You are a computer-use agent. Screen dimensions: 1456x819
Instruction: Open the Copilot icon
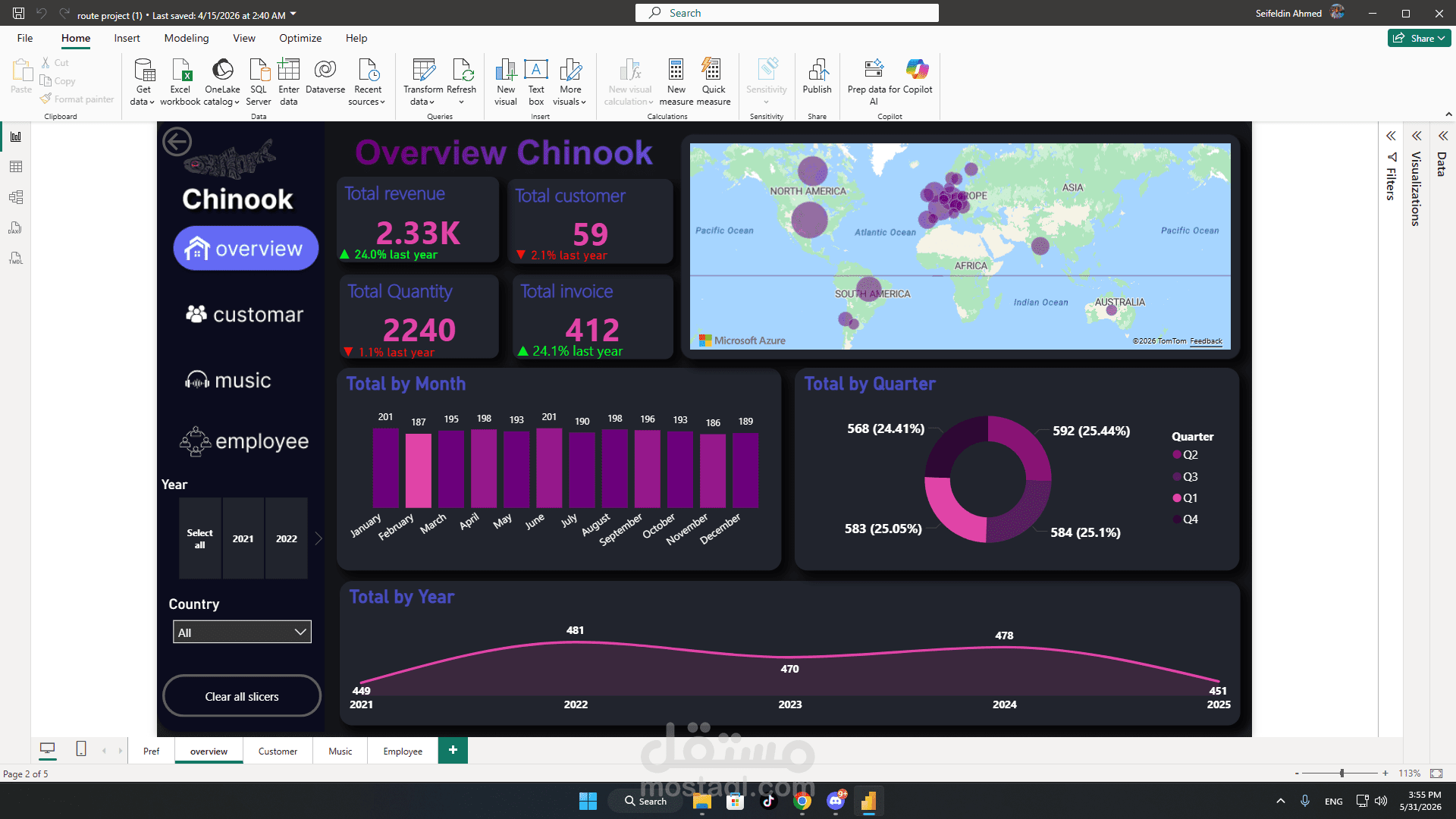918,76
